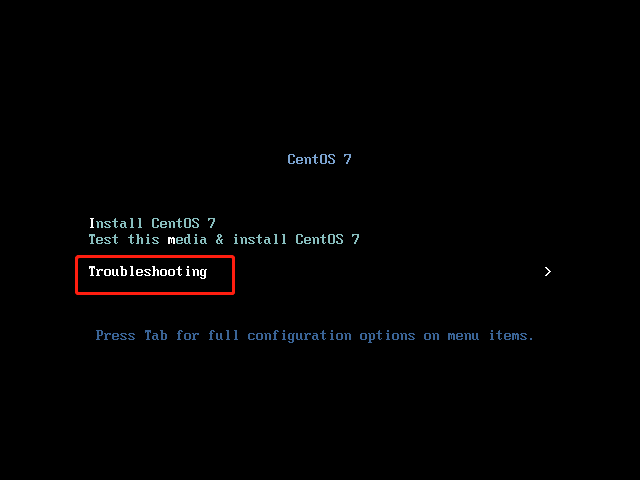Click the number 7 in the title

(347, 159)
